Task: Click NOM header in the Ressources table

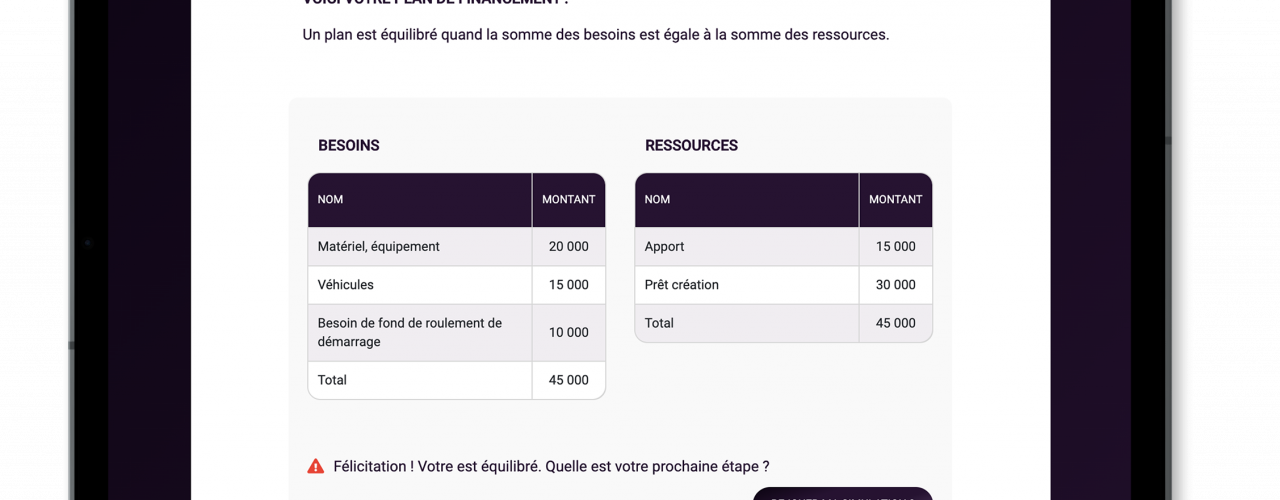Action: (657, 199)
